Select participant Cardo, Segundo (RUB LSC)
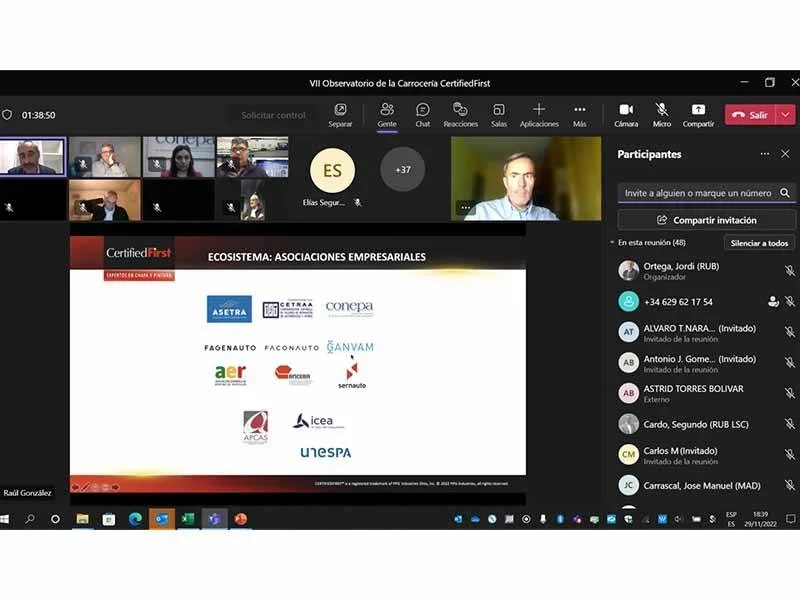This screenshot has width=800, height=600. (x=704, y=424)
